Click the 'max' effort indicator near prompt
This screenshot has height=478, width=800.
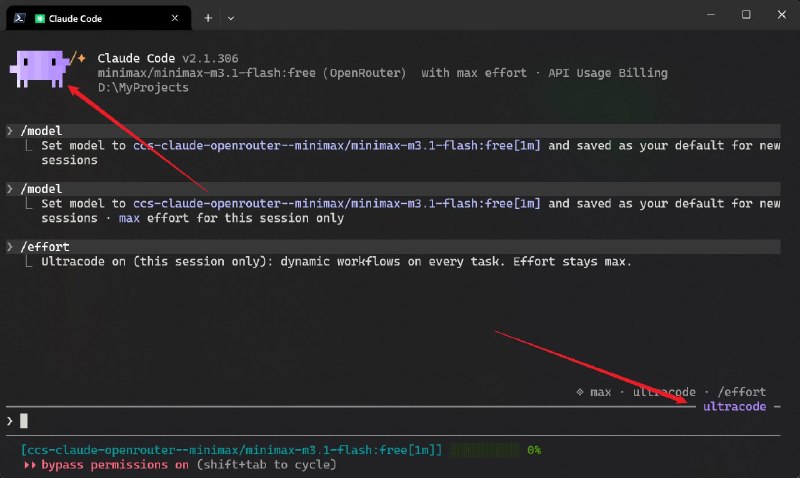pos(601,392)
